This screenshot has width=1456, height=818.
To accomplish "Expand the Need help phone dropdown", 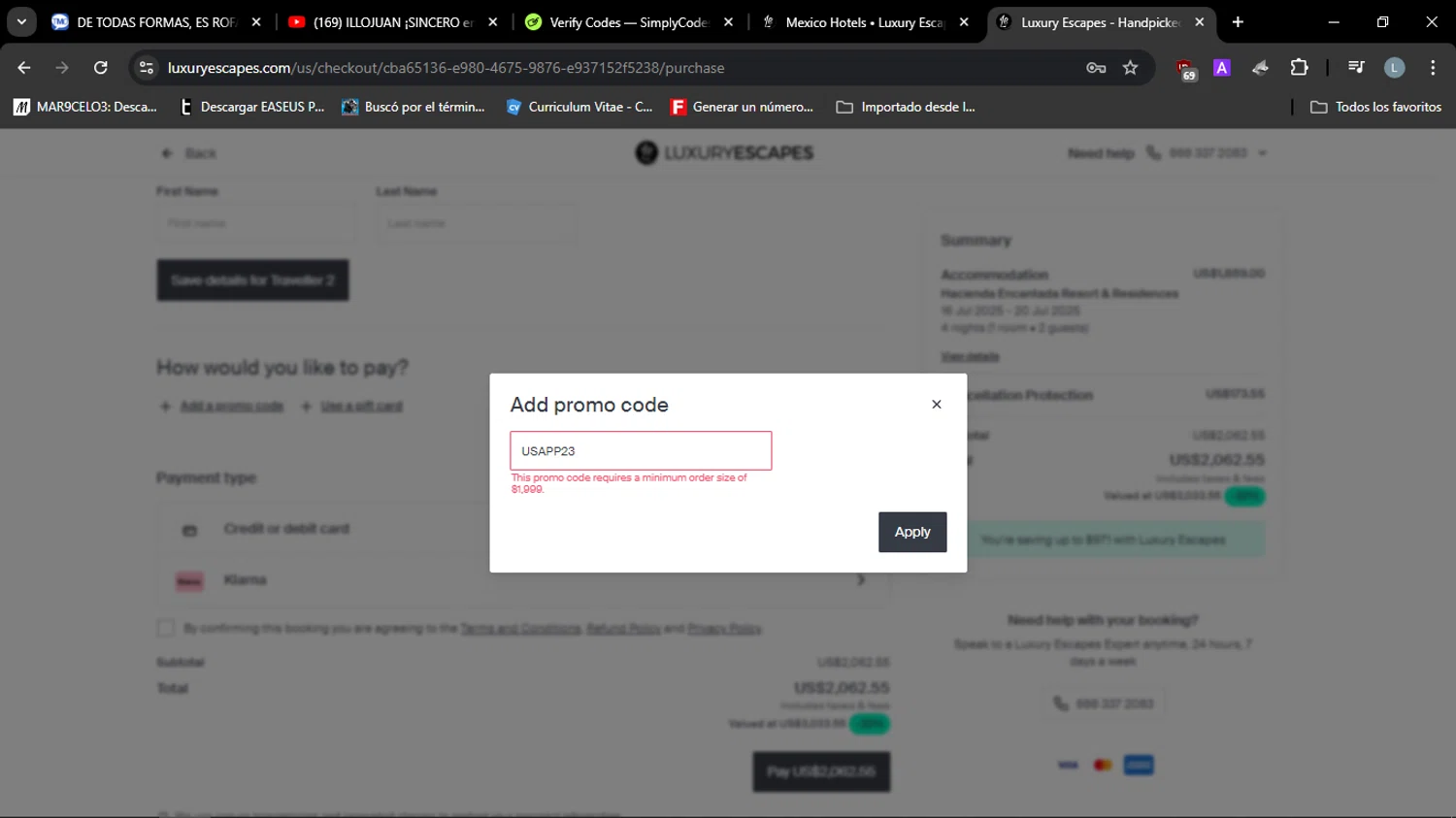I will tap(1262, 153).
